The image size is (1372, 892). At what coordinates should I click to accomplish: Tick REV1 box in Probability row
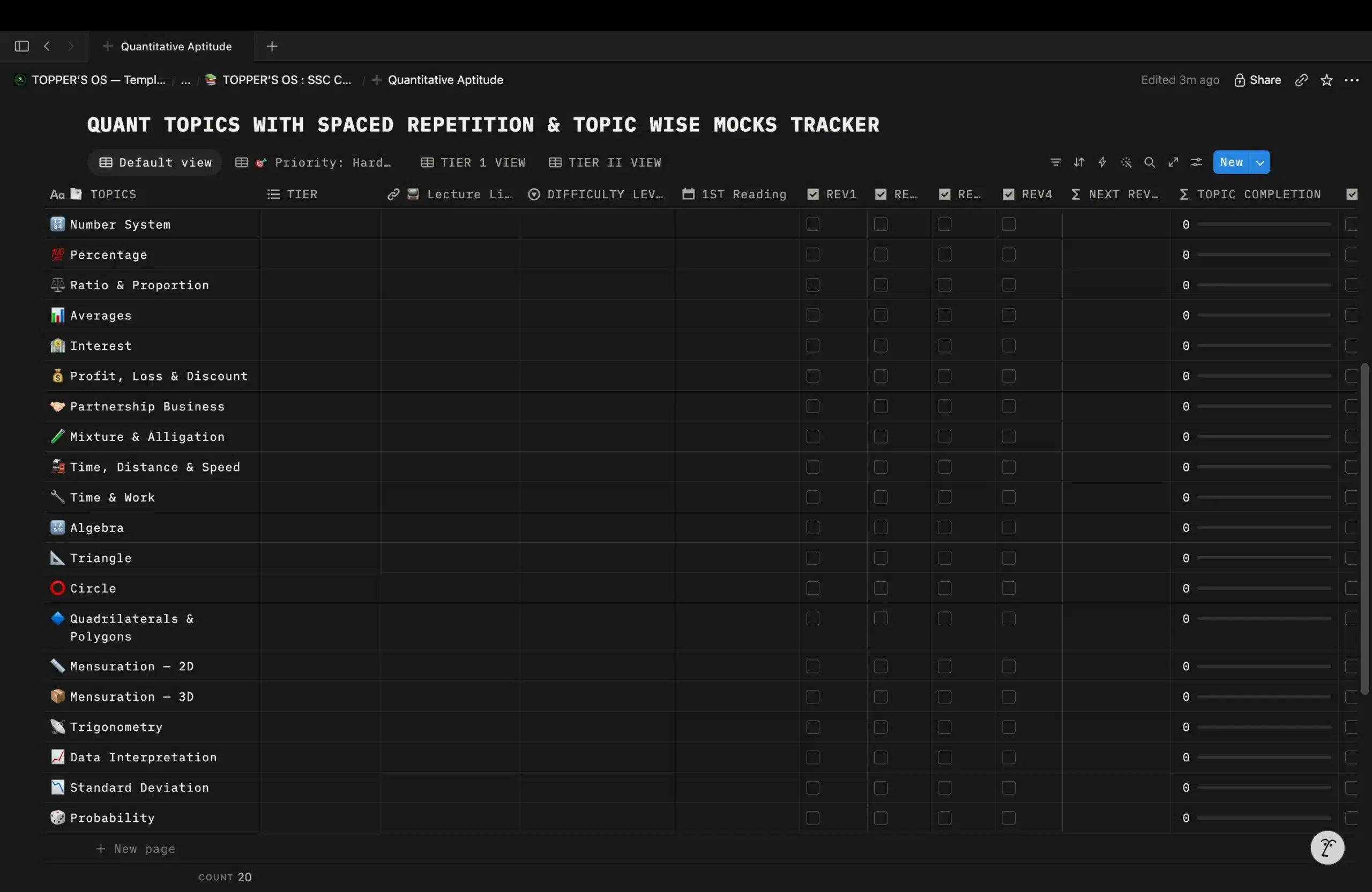coord(813,818)
